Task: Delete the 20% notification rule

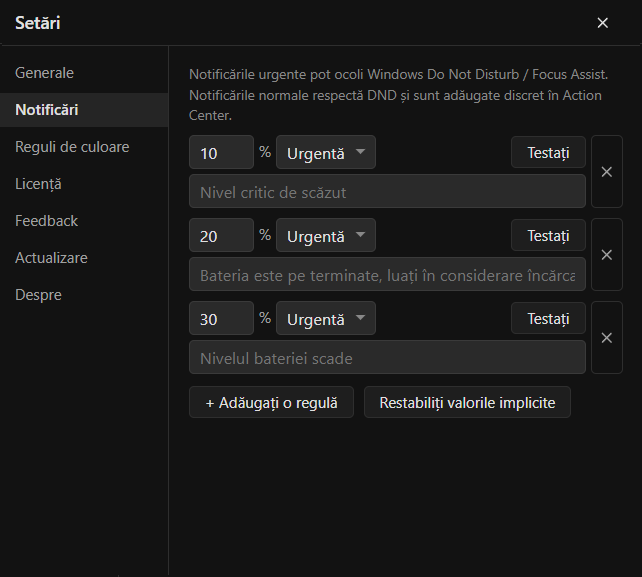Action: tap(607, 255)
